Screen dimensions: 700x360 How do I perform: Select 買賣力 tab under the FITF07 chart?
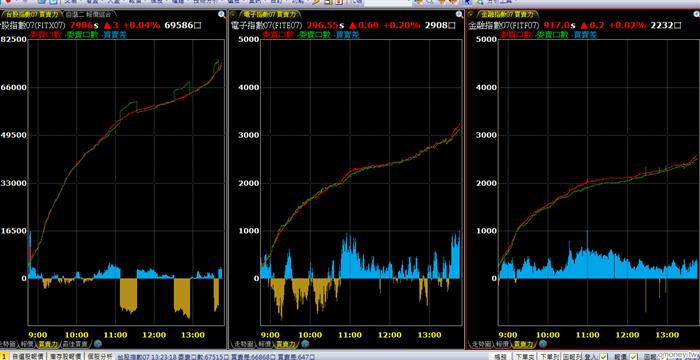(524, 344)
